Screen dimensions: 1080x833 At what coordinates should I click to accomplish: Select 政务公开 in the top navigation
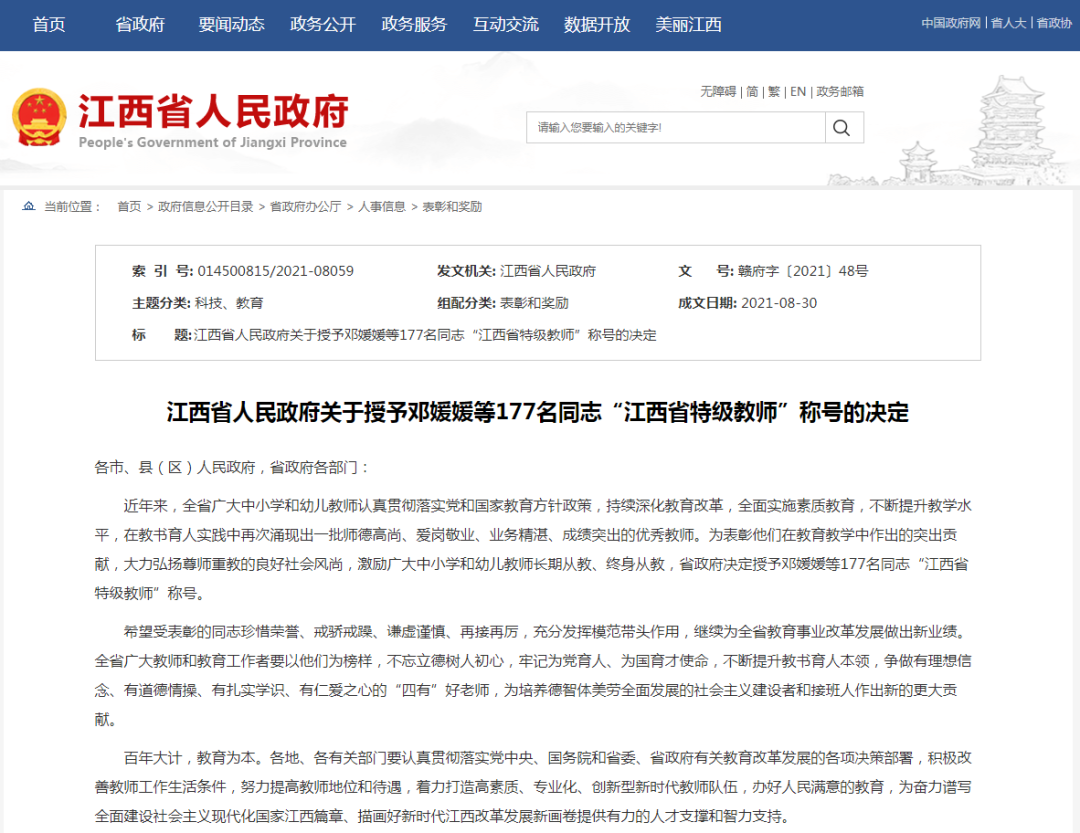click(323, 25)
